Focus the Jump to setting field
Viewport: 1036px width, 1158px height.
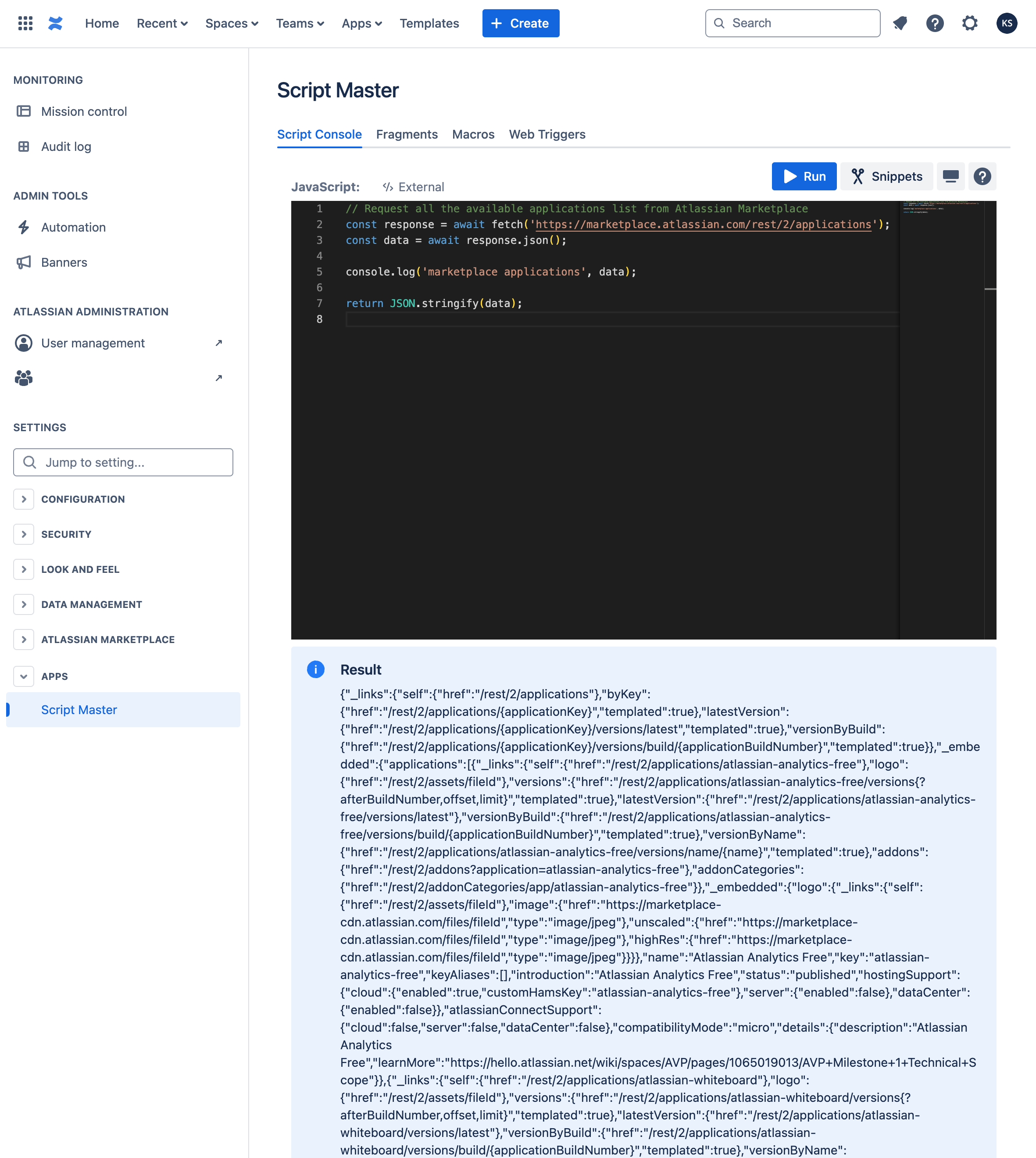[123, 462]
